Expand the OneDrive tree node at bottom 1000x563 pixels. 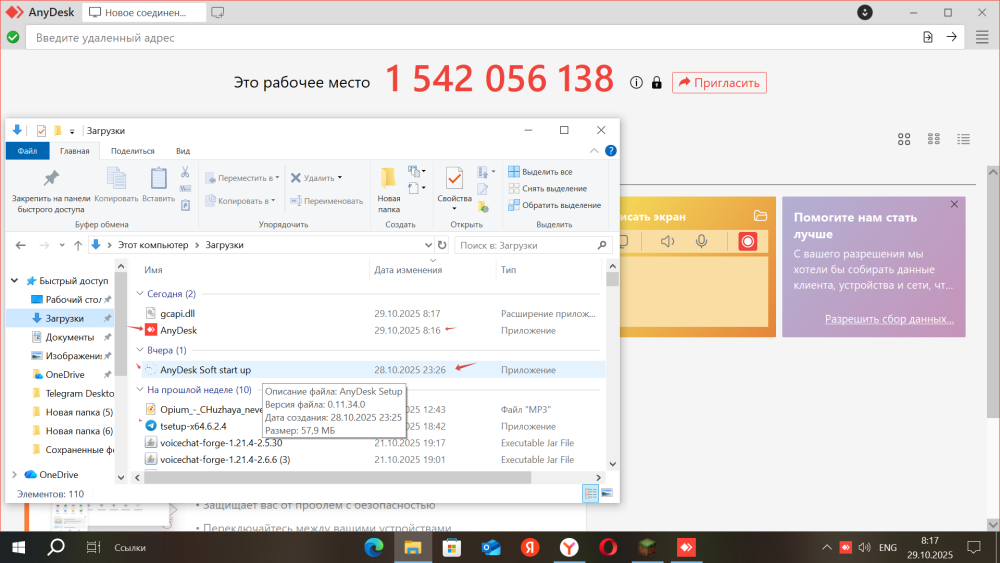[15, 474]
